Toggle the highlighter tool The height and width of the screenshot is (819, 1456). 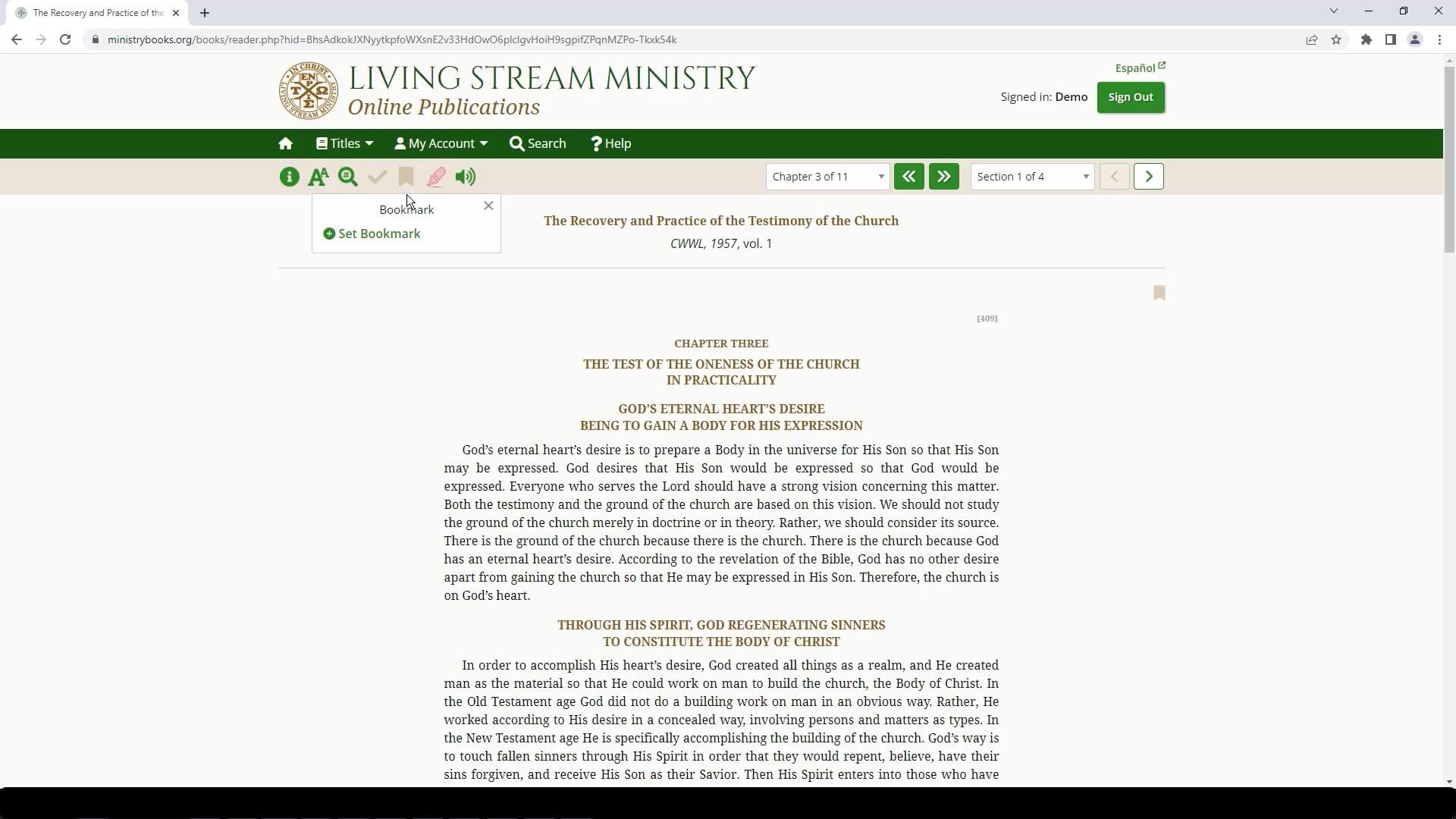click(x=435, y=176)
